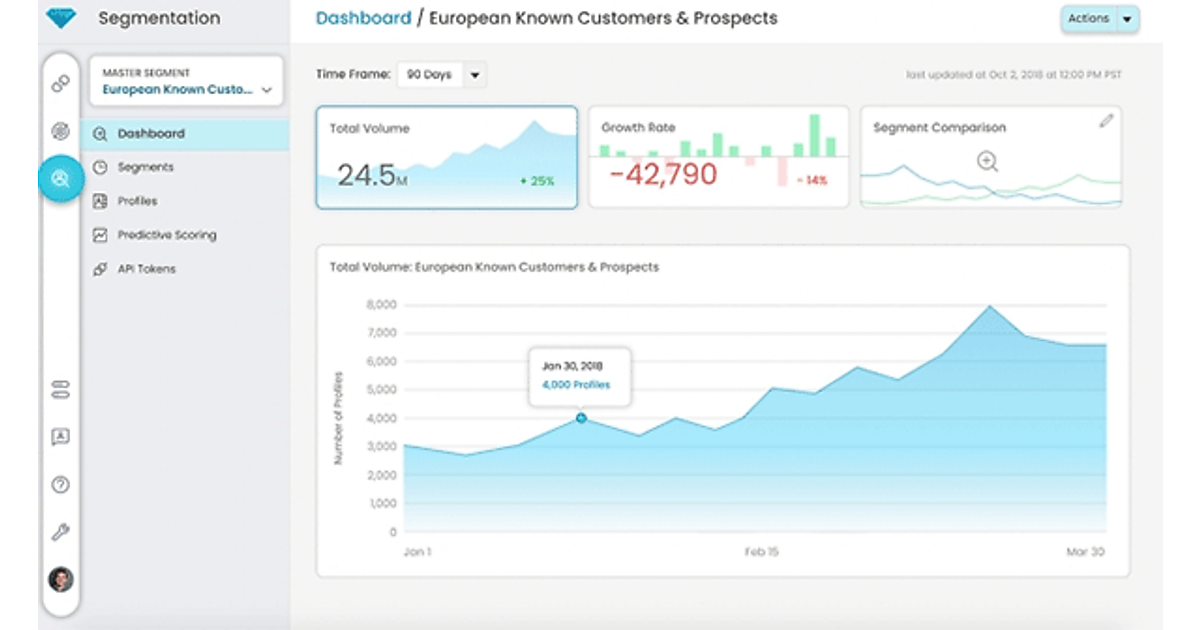
Task: Go to Segments in the side menu
Action: coord(145,167)
